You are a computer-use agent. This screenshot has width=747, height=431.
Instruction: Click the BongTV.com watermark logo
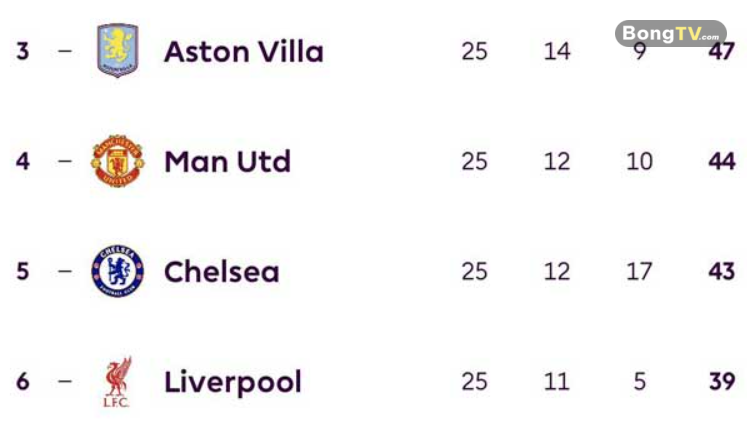pos(670,33)
